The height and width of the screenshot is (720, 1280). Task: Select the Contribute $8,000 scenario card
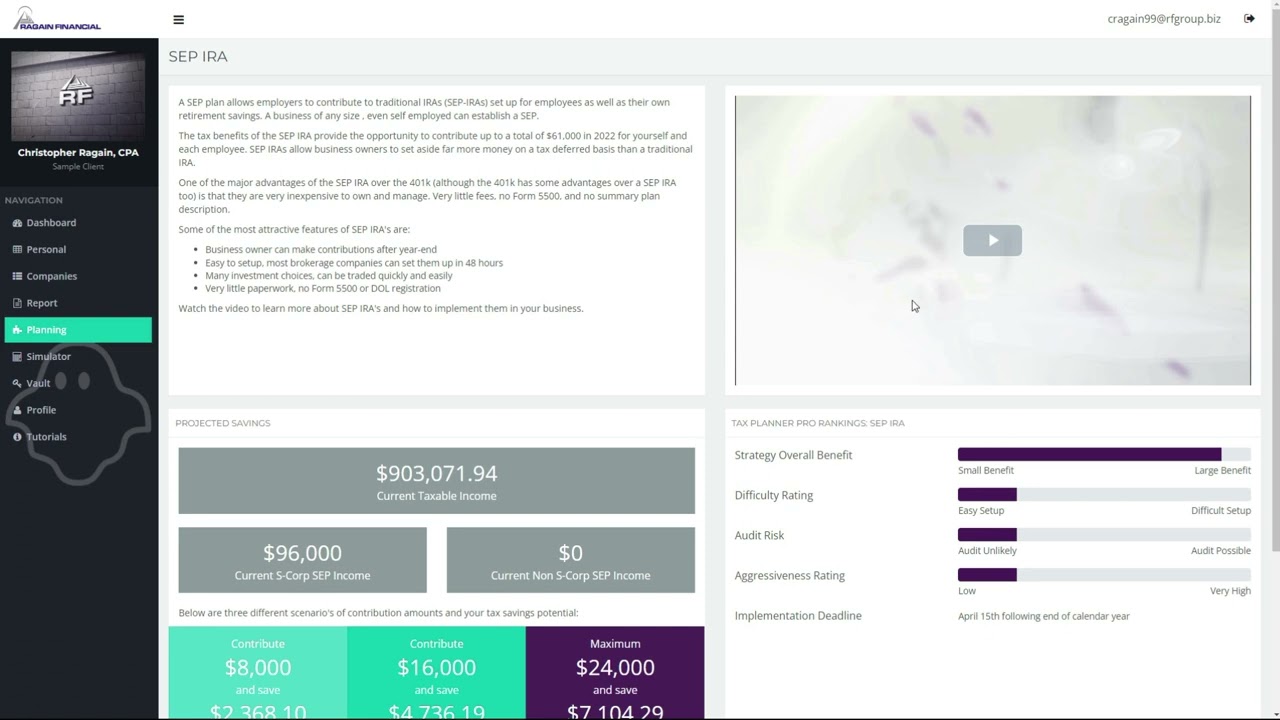(x=258, y=673)
